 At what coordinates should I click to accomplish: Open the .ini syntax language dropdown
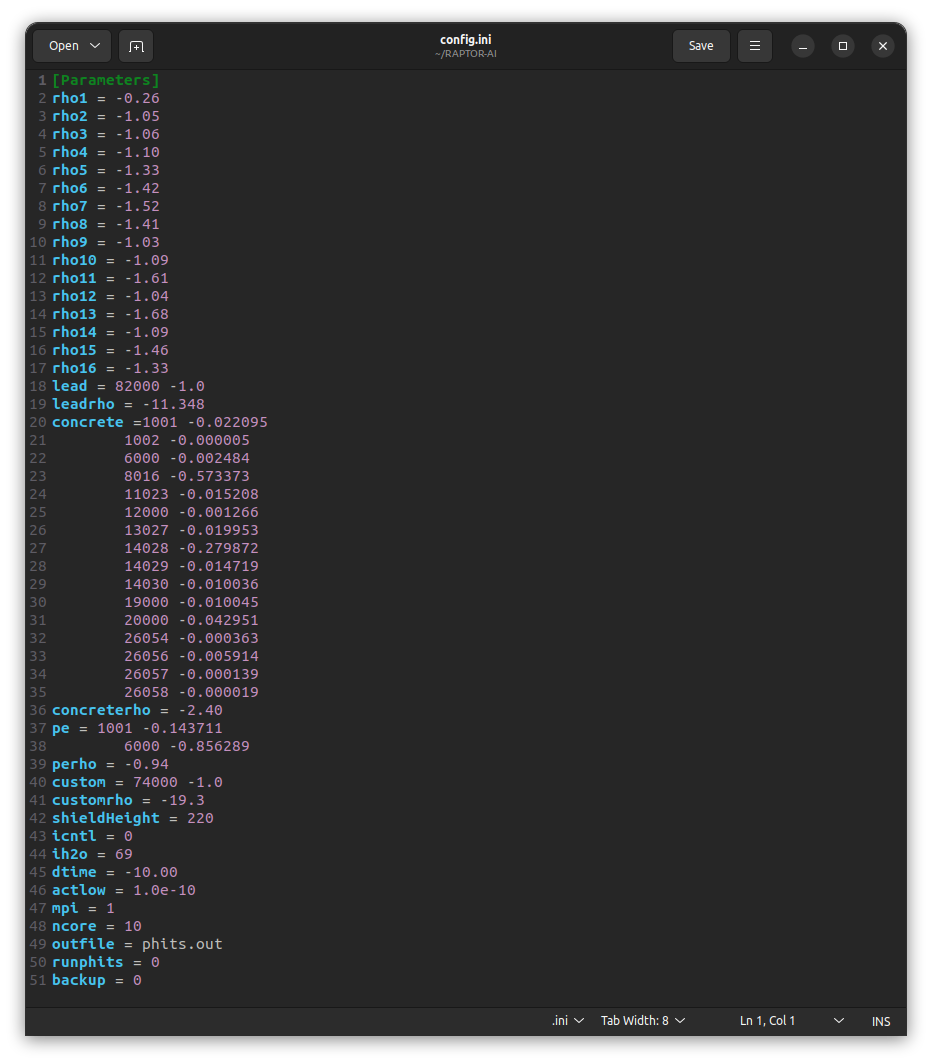click(568, 1021)
